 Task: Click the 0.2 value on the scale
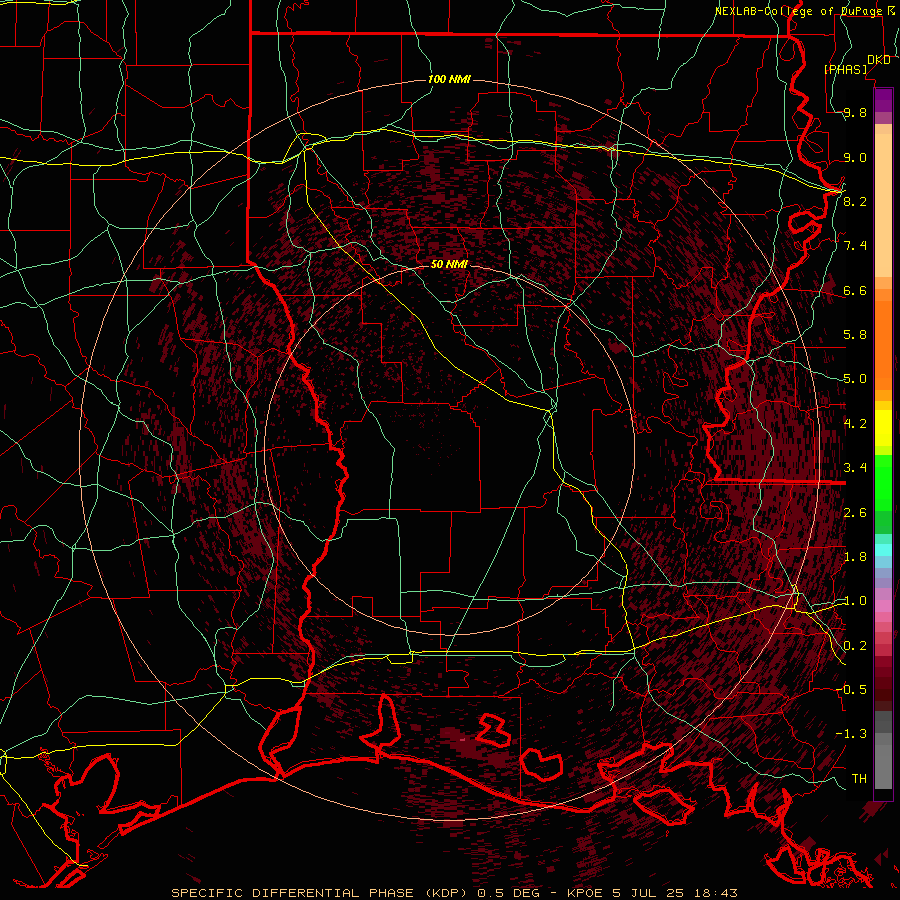coord(855,646)
